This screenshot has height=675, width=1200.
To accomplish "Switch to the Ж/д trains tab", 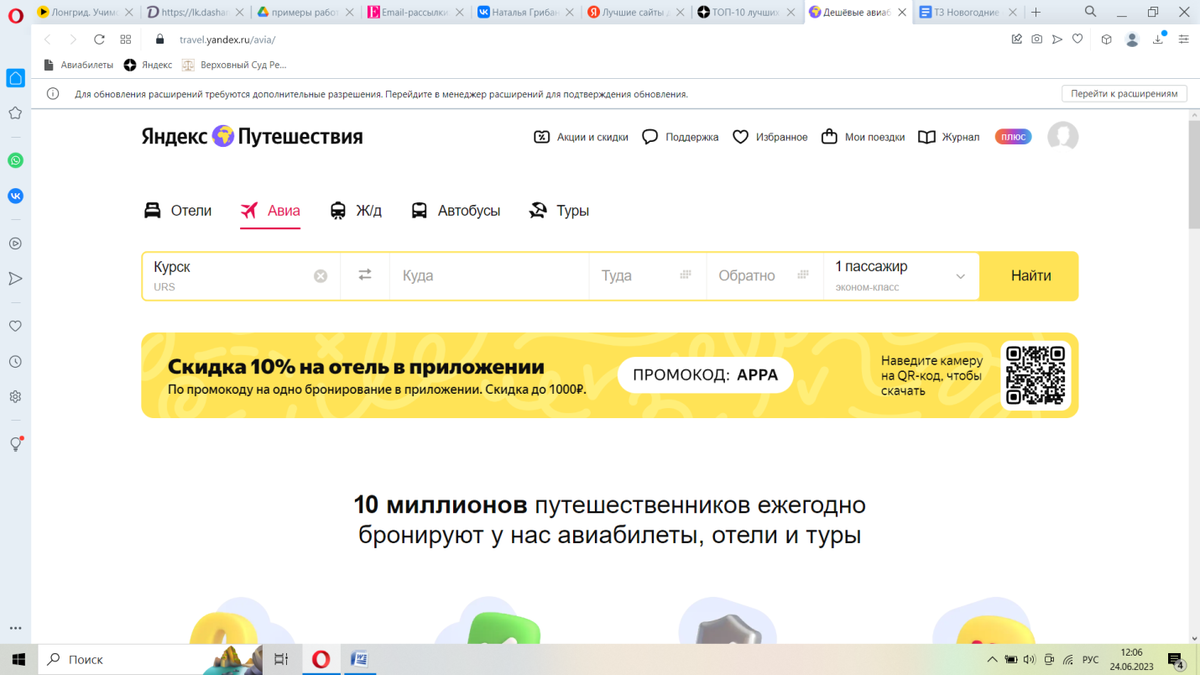I will tap(356, 211).
